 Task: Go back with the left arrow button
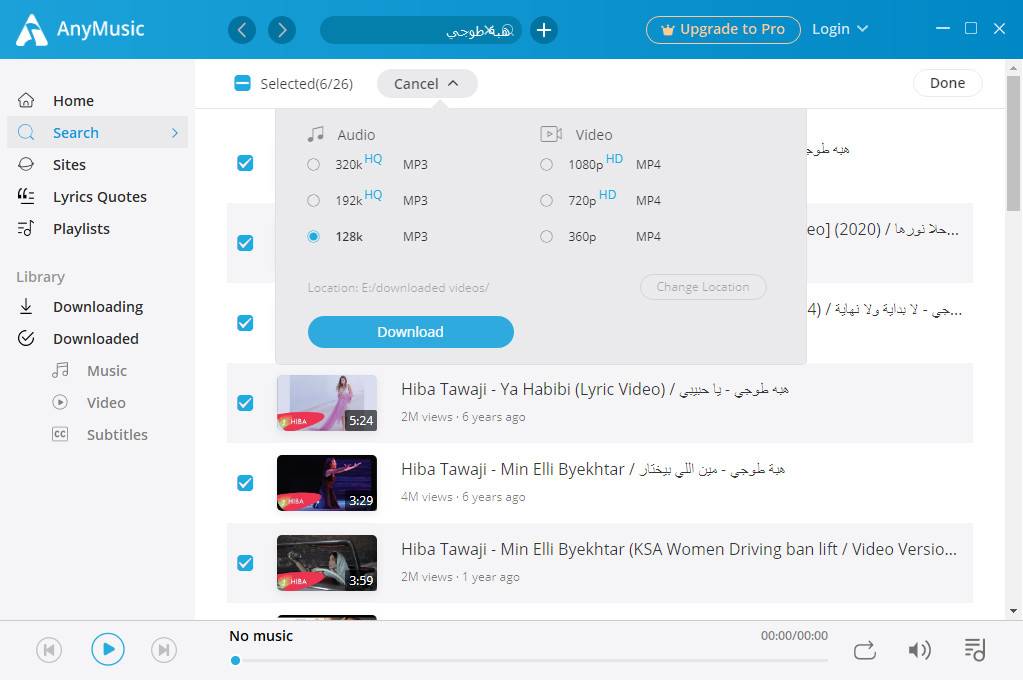pyautogui.click(x=241, y=30)
